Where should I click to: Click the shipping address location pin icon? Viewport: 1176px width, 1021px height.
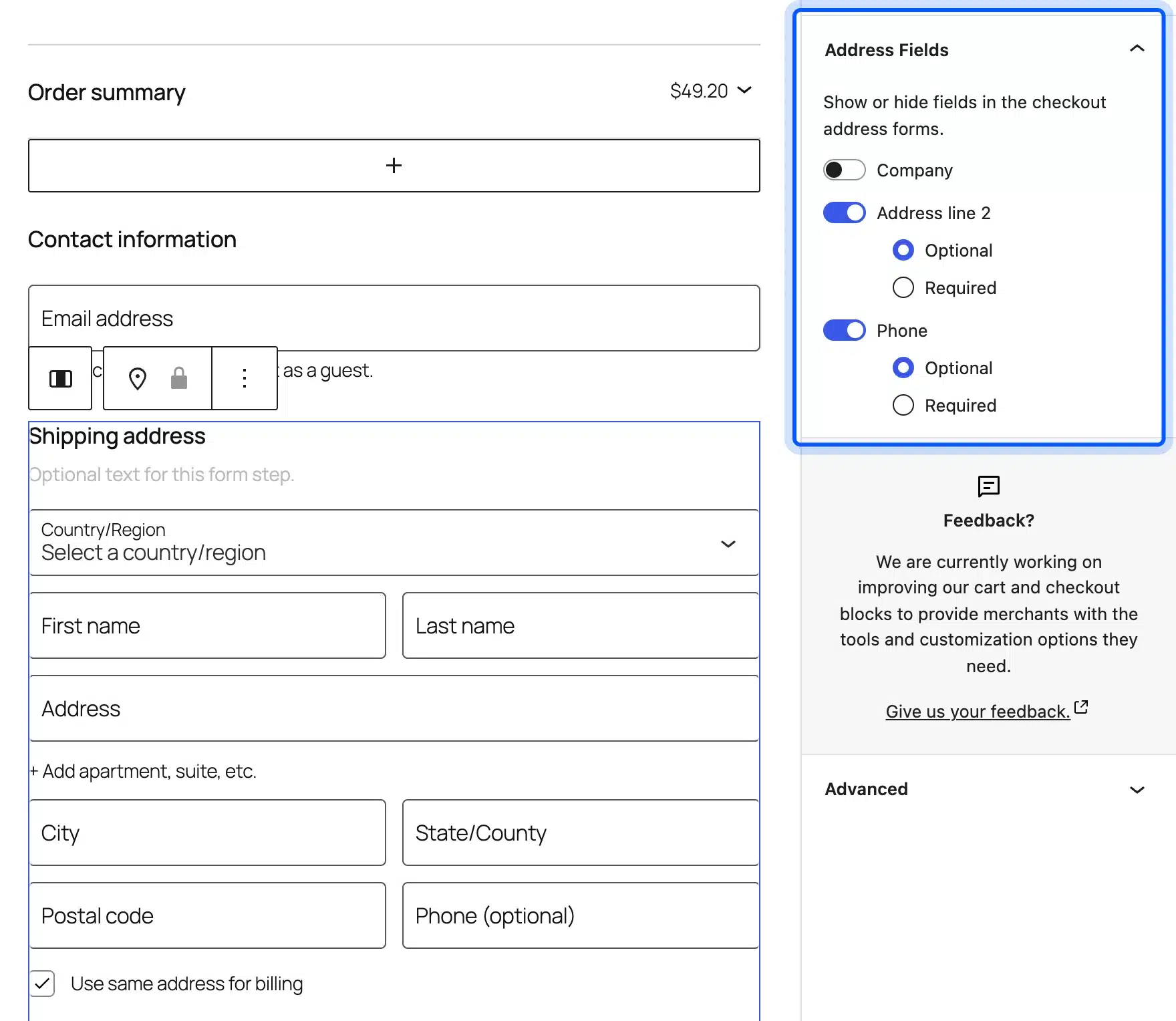(138, 379)
